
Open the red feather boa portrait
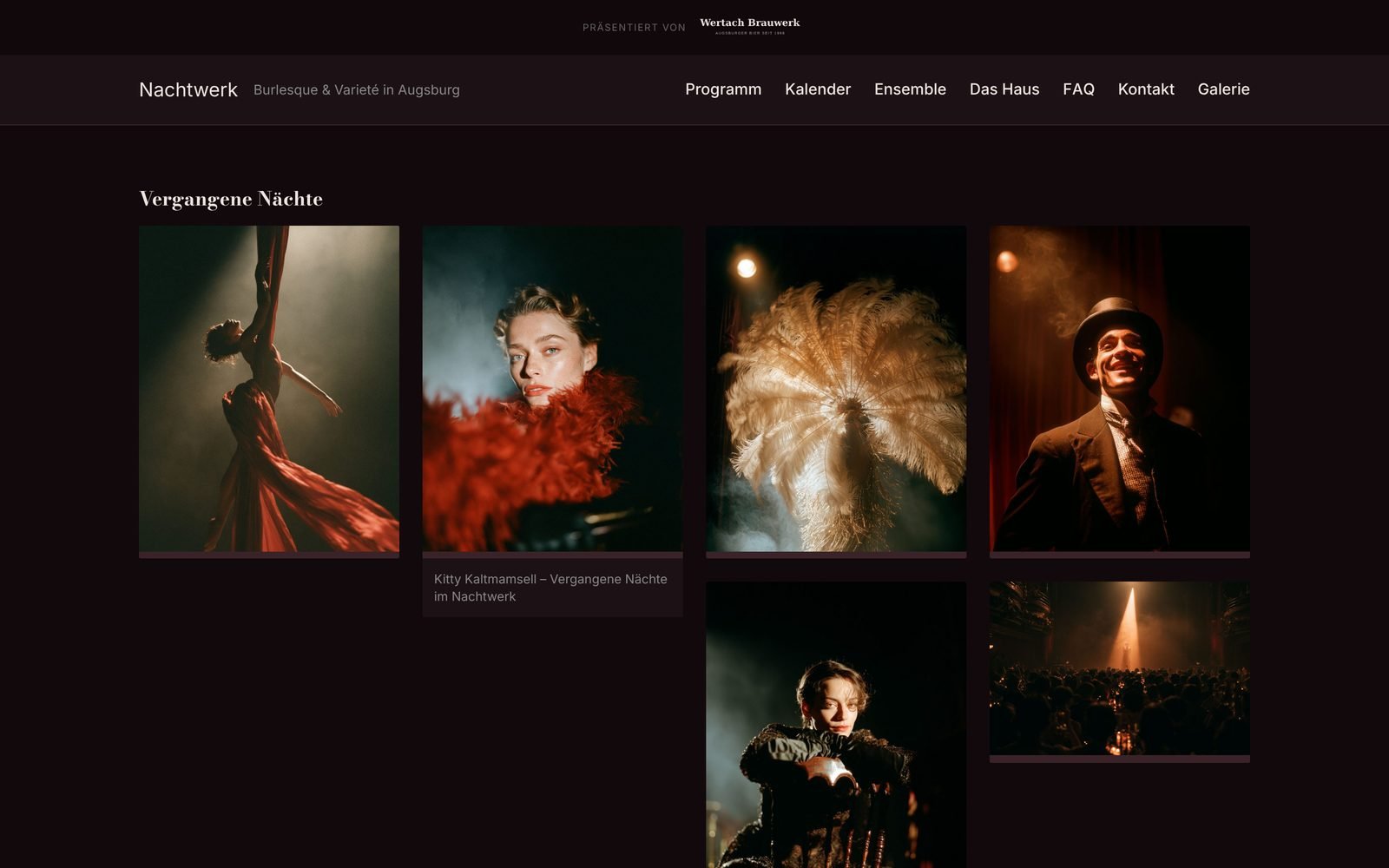552,389
